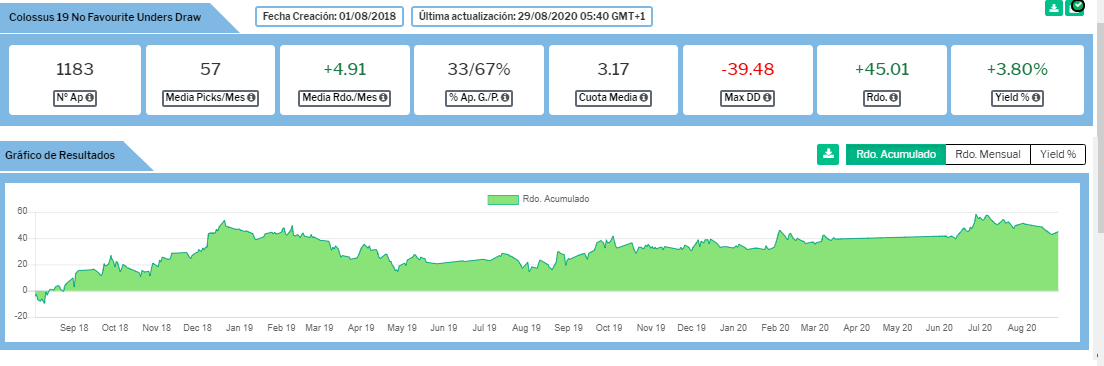Viewport: 1104px width, 366px height.
Task: Click the +45.01 result value
Action: coord(882,69)
